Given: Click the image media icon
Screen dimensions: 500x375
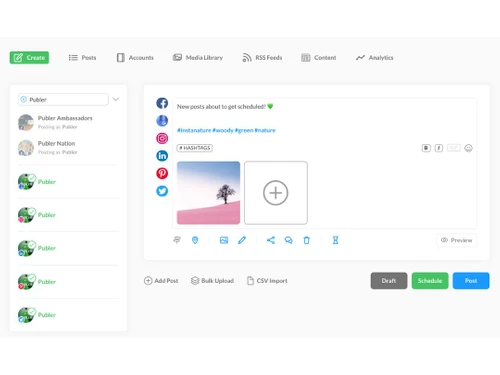Looking at the screenshot, I should 224,240.
